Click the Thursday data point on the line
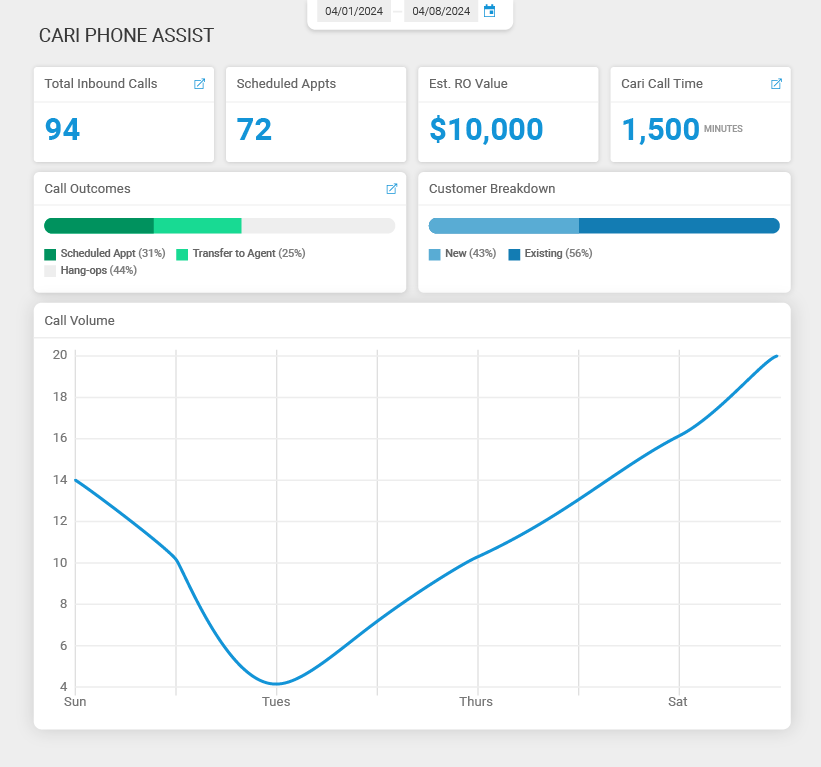821x767 pixels. click(478, 557)
